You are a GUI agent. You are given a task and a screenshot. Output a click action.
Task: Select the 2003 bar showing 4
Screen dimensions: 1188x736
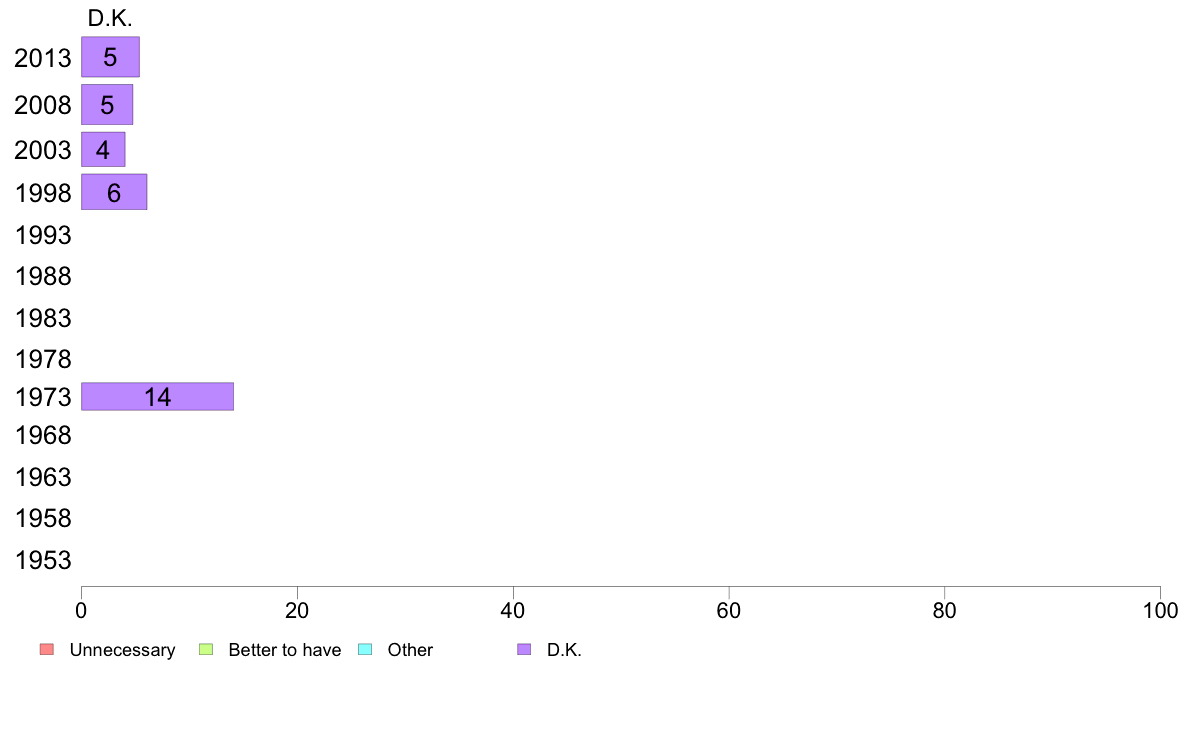pyautogui.click(x=103, y=149)
